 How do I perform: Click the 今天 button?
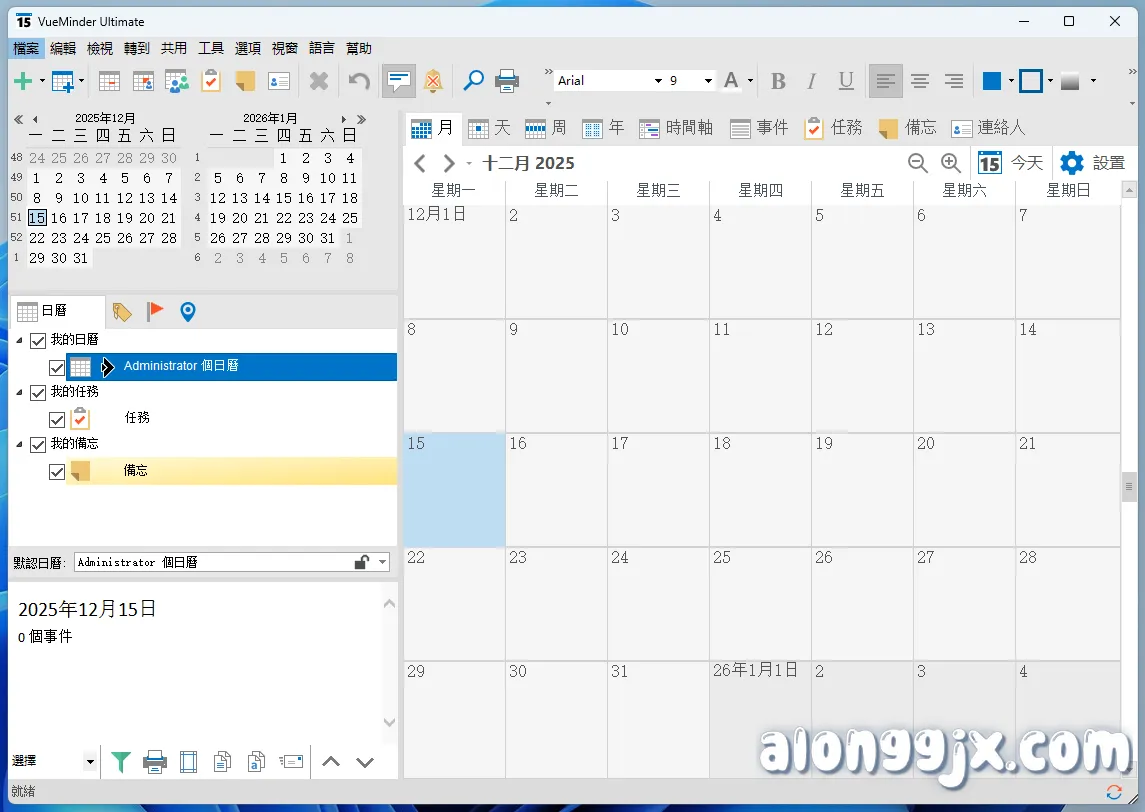(1010, 163)
